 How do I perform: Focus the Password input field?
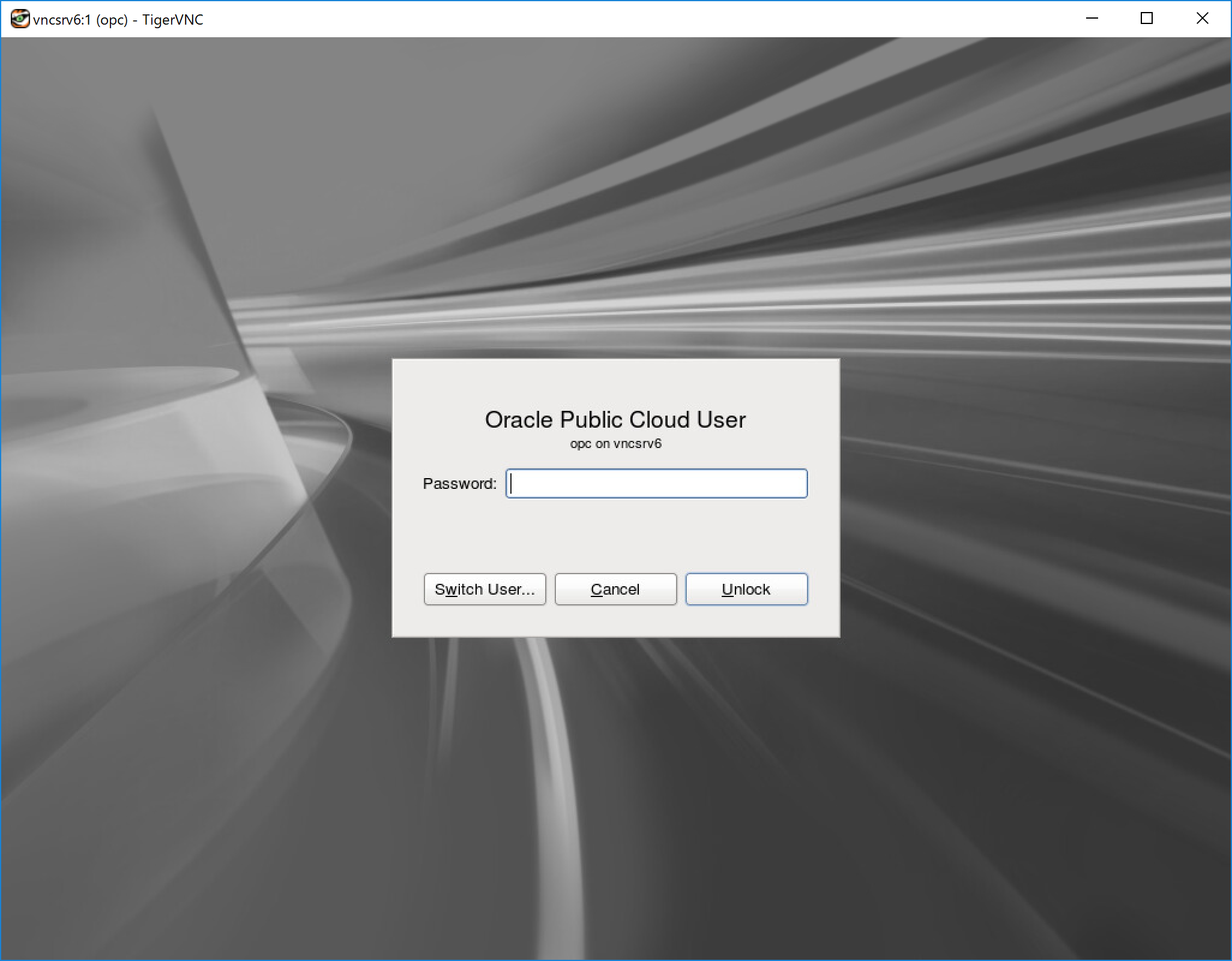pyautogui.click(x=656, y=484)
